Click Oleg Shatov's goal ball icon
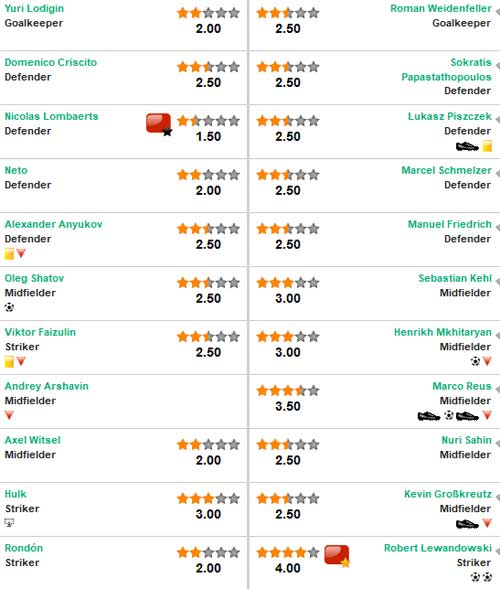 [x=9, y=307]
